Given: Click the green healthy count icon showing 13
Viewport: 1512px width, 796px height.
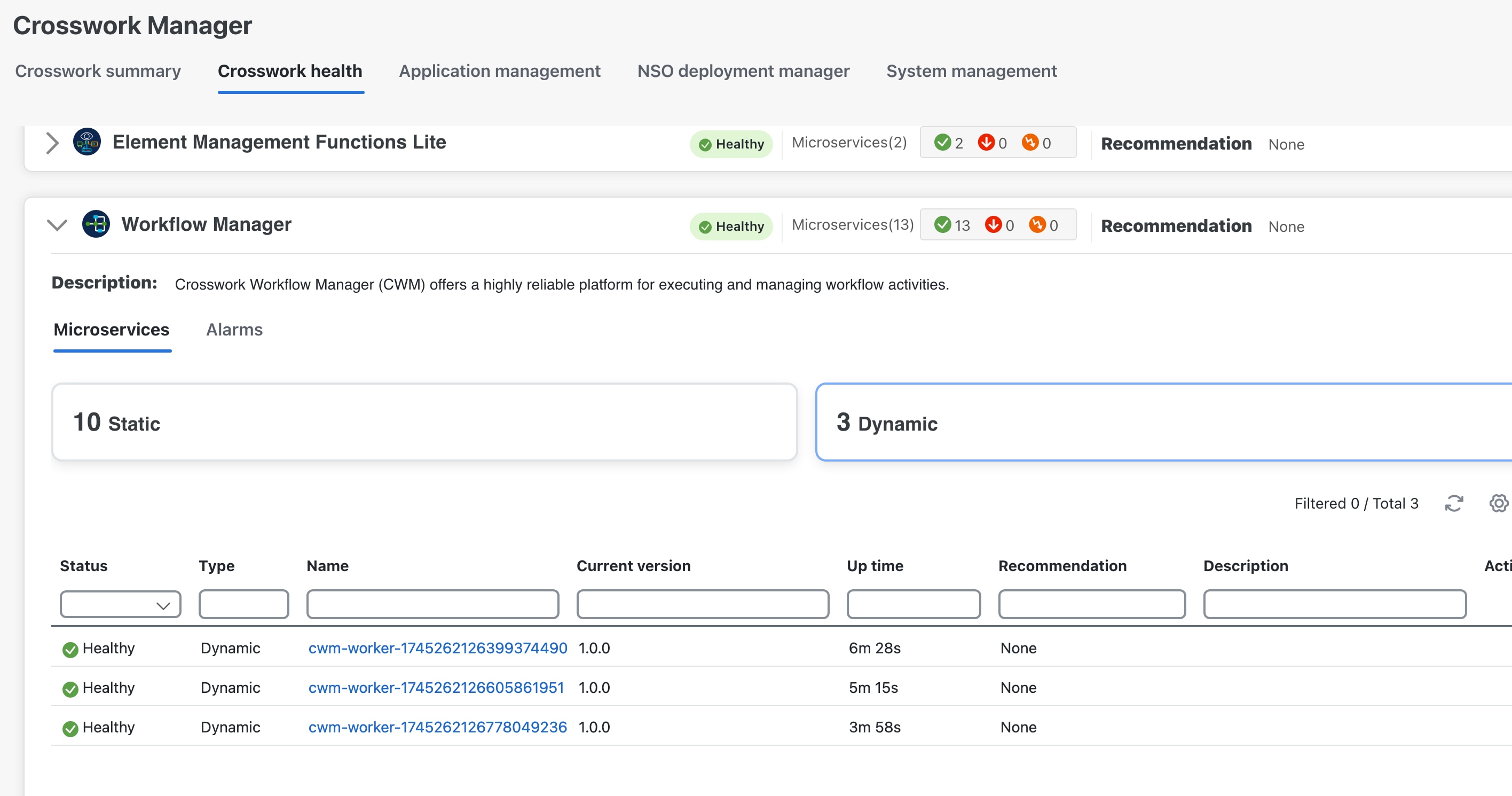Looking at the screenshot, I should [942, 224].
